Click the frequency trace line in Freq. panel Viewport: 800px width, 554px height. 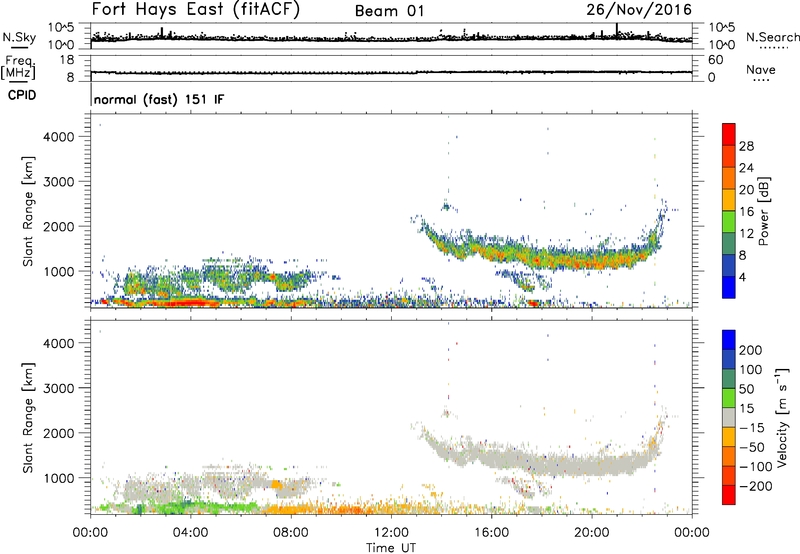point(391,72)
